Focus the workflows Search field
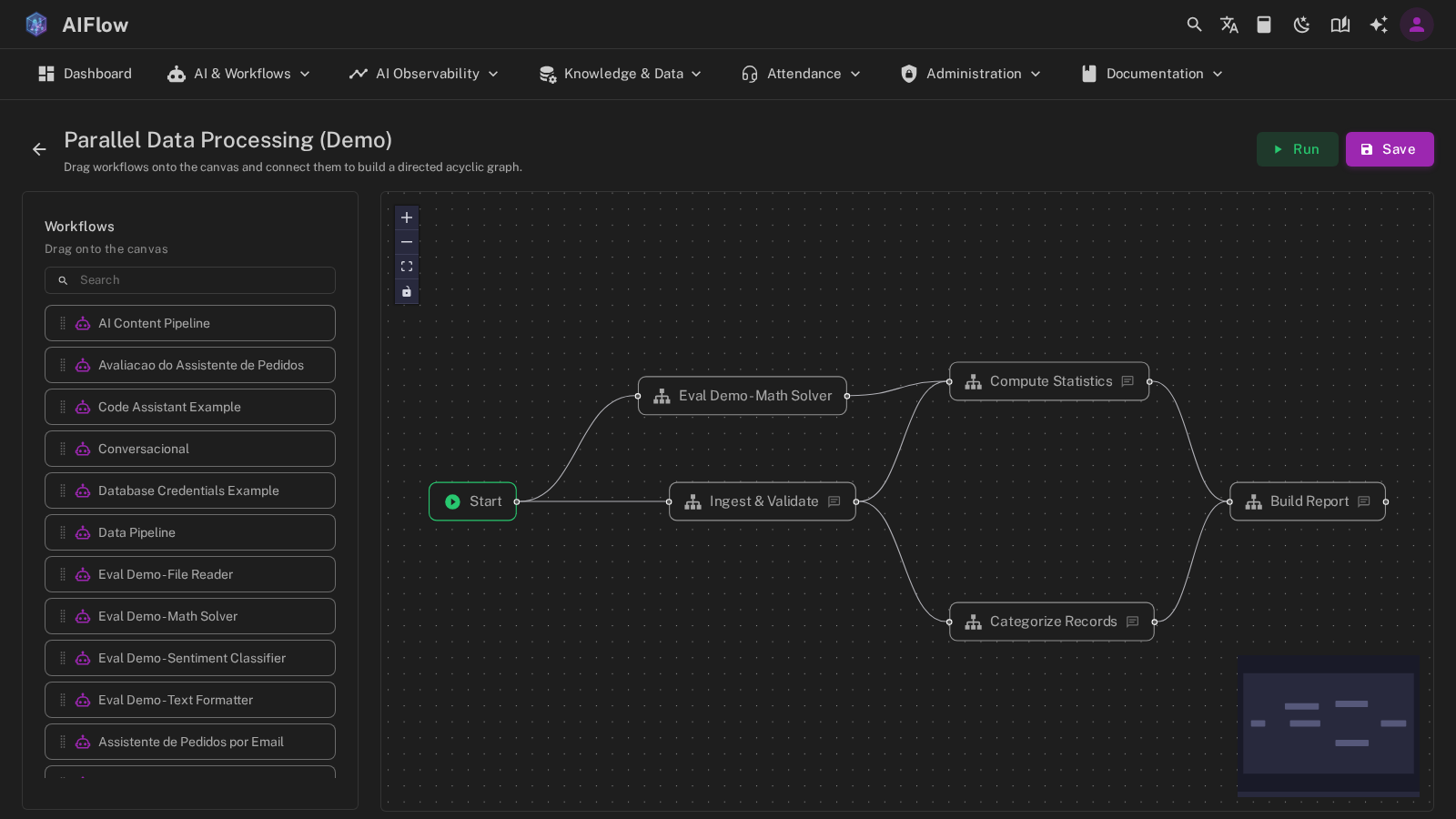The image size is (1456, 819). tap(190, 280)
